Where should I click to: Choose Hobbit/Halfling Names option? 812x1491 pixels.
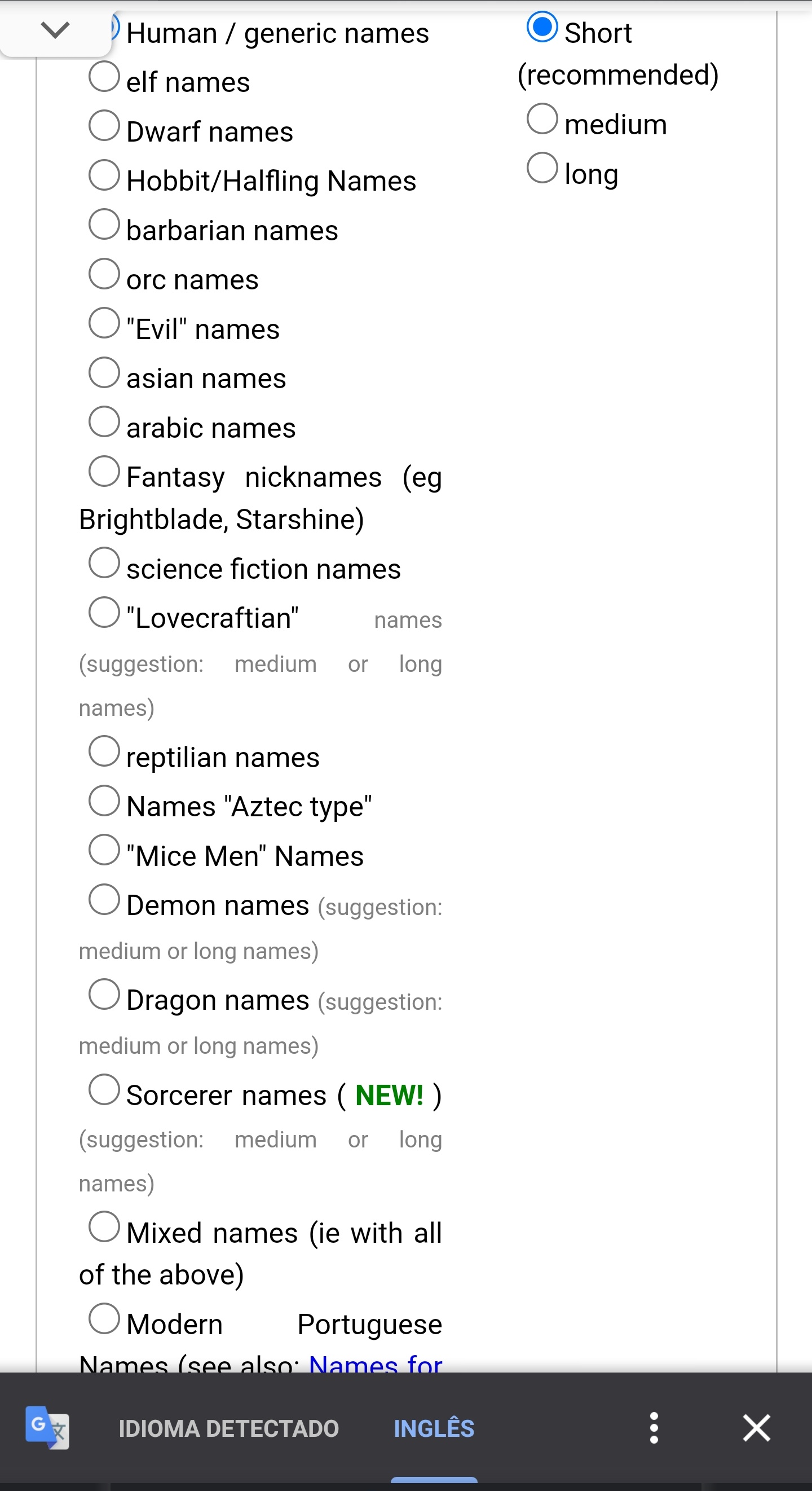click(104, 175)
